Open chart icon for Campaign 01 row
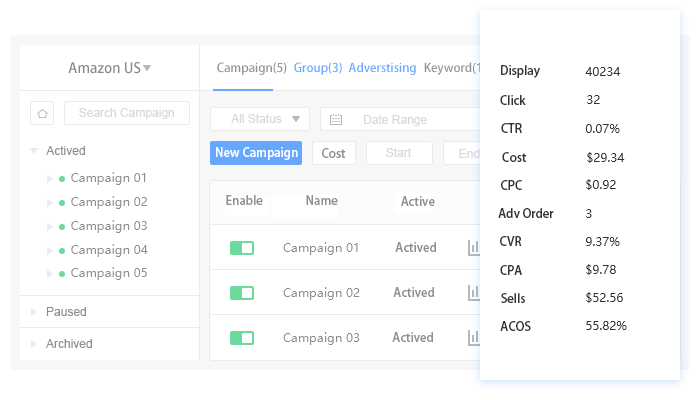The width and height of the screenshot is (700, 400). tap(473, 248)
